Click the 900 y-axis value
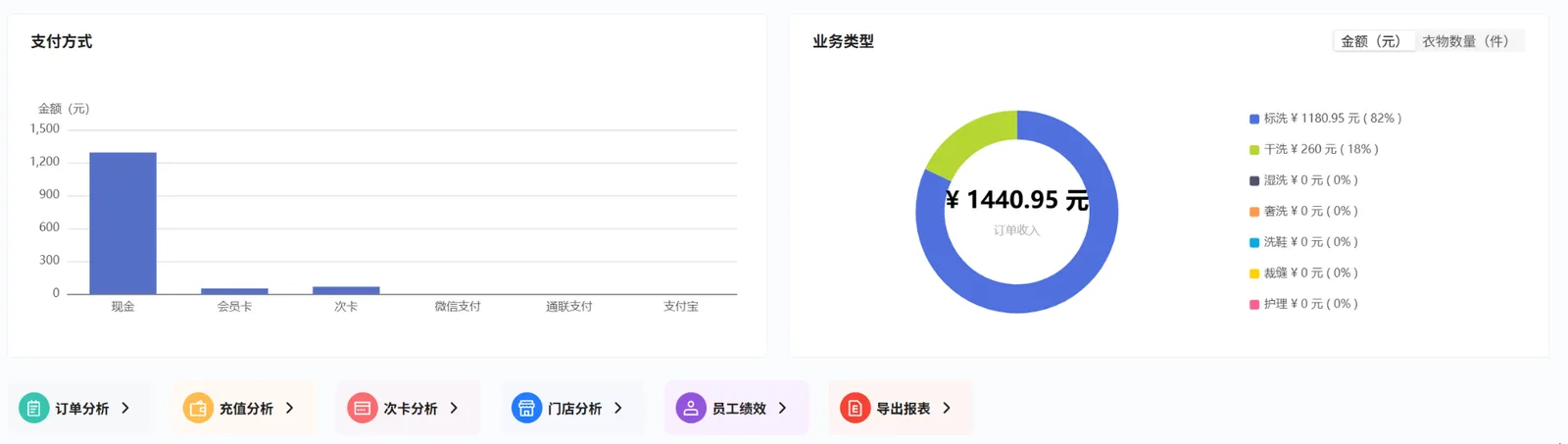The image size is (1568, 444). point(49,194)
